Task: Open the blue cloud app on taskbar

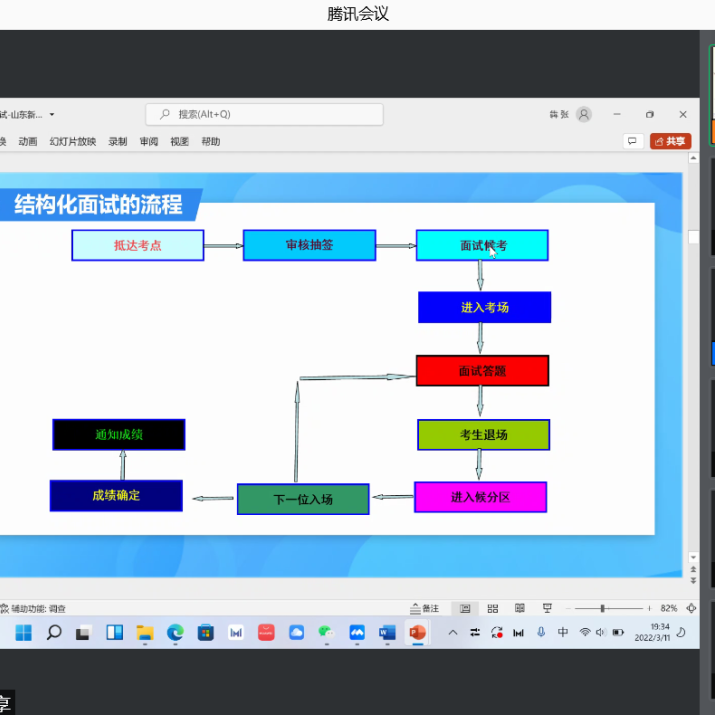Action: click(296, 632)
